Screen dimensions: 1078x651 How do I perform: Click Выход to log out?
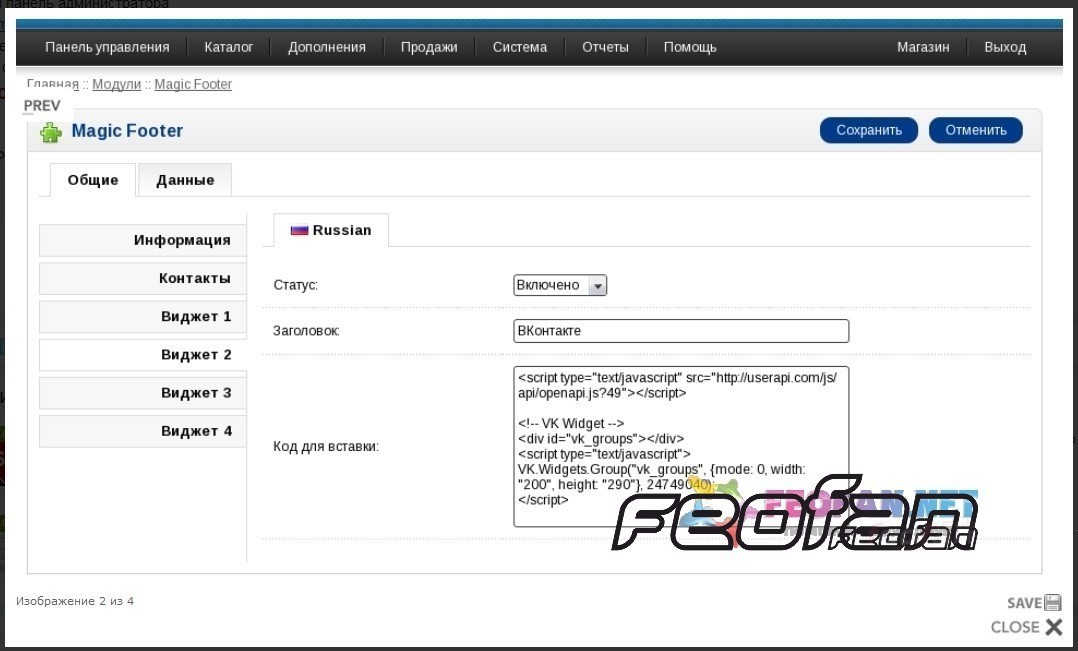pos(1005,47)
